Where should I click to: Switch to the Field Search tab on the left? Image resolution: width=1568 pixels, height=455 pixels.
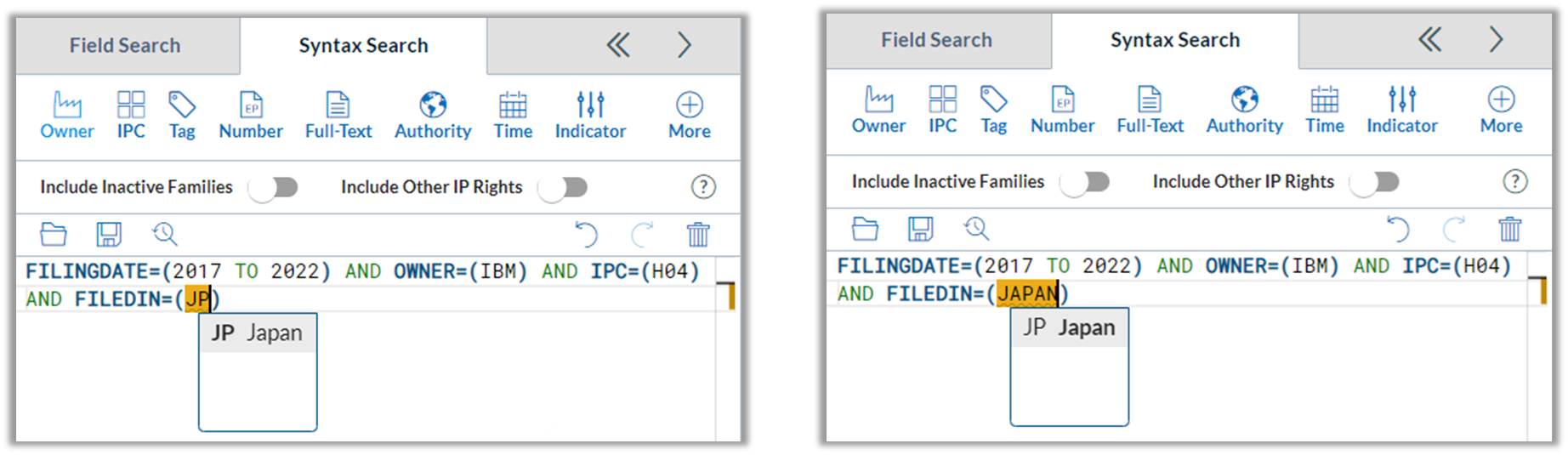(126, 46)
